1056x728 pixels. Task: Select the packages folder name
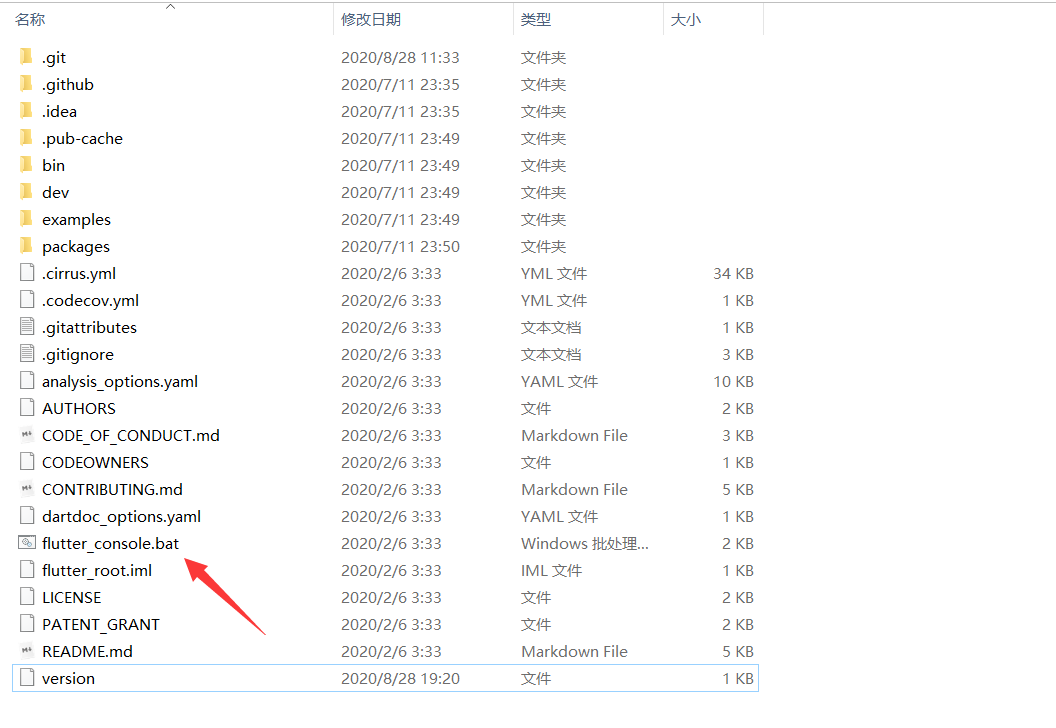(x=75, y=246)
